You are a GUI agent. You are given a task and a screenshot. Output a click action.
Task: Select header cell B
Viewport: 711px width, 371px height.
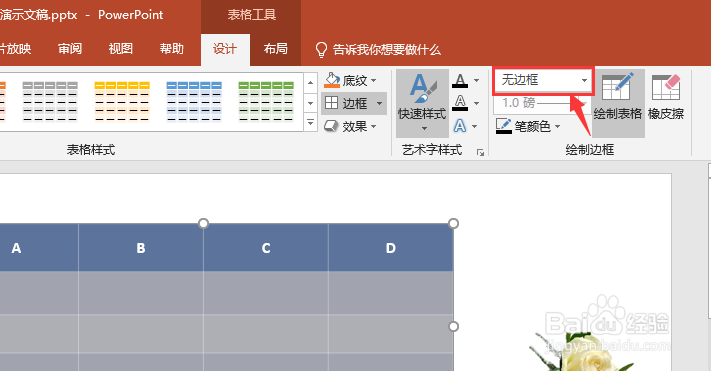coord(141,248)
